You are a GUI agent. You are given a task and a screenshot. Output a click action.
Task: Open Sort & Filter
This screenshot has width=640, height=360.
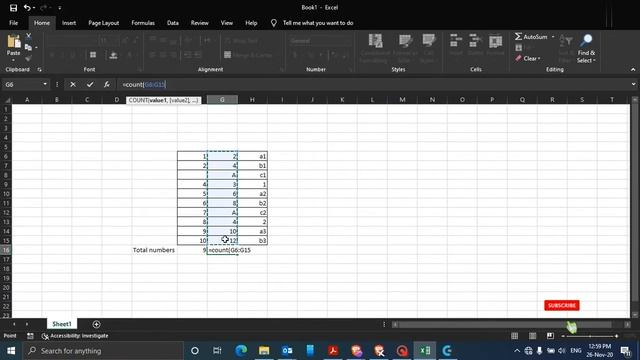pos(566,48)
